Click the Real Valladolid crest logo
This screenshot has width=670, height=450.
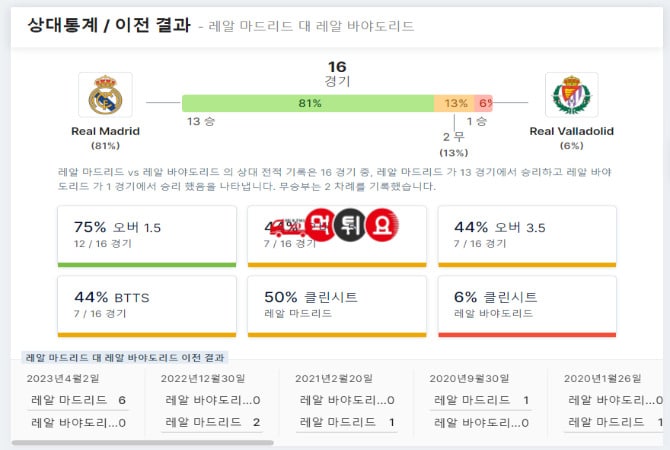tap(571, 95)
